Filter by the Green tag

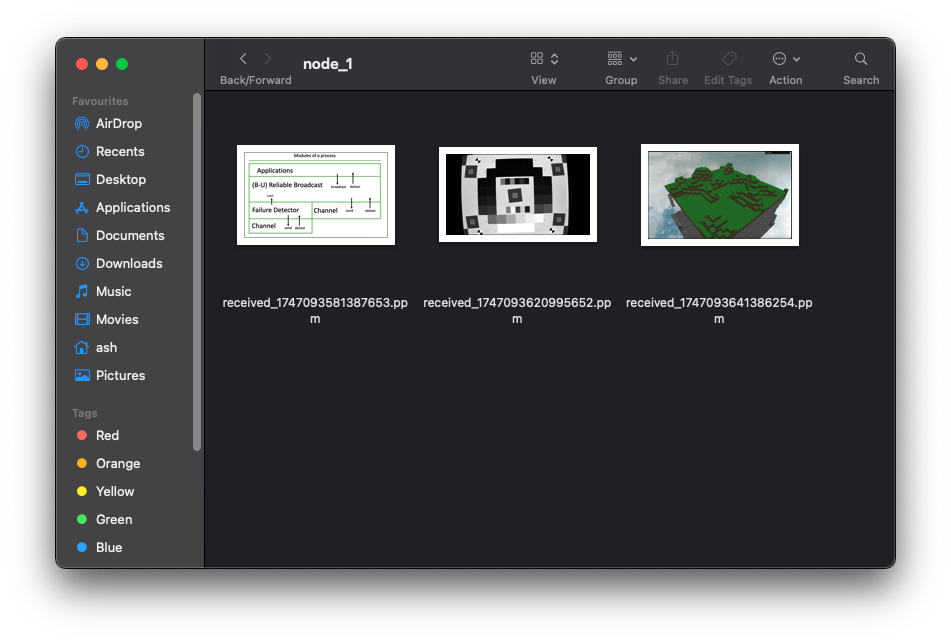113,520
